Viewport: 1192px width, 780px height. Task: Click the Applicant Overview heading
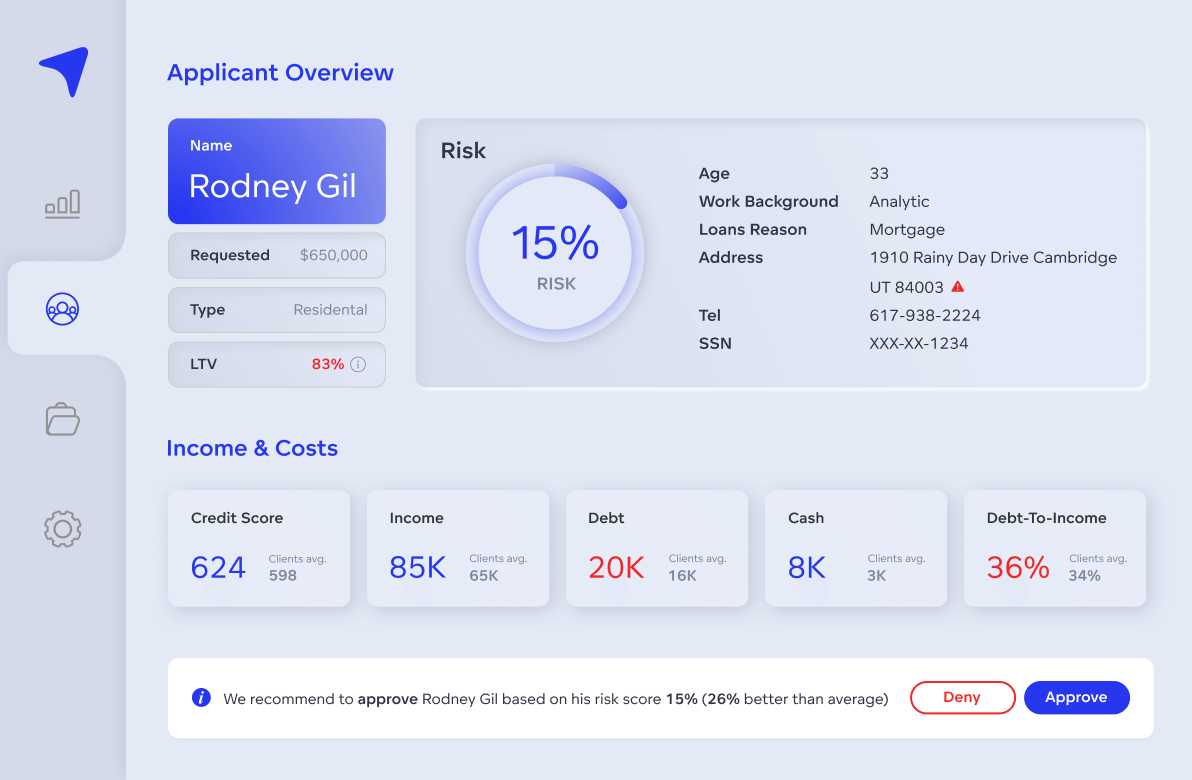280,72
